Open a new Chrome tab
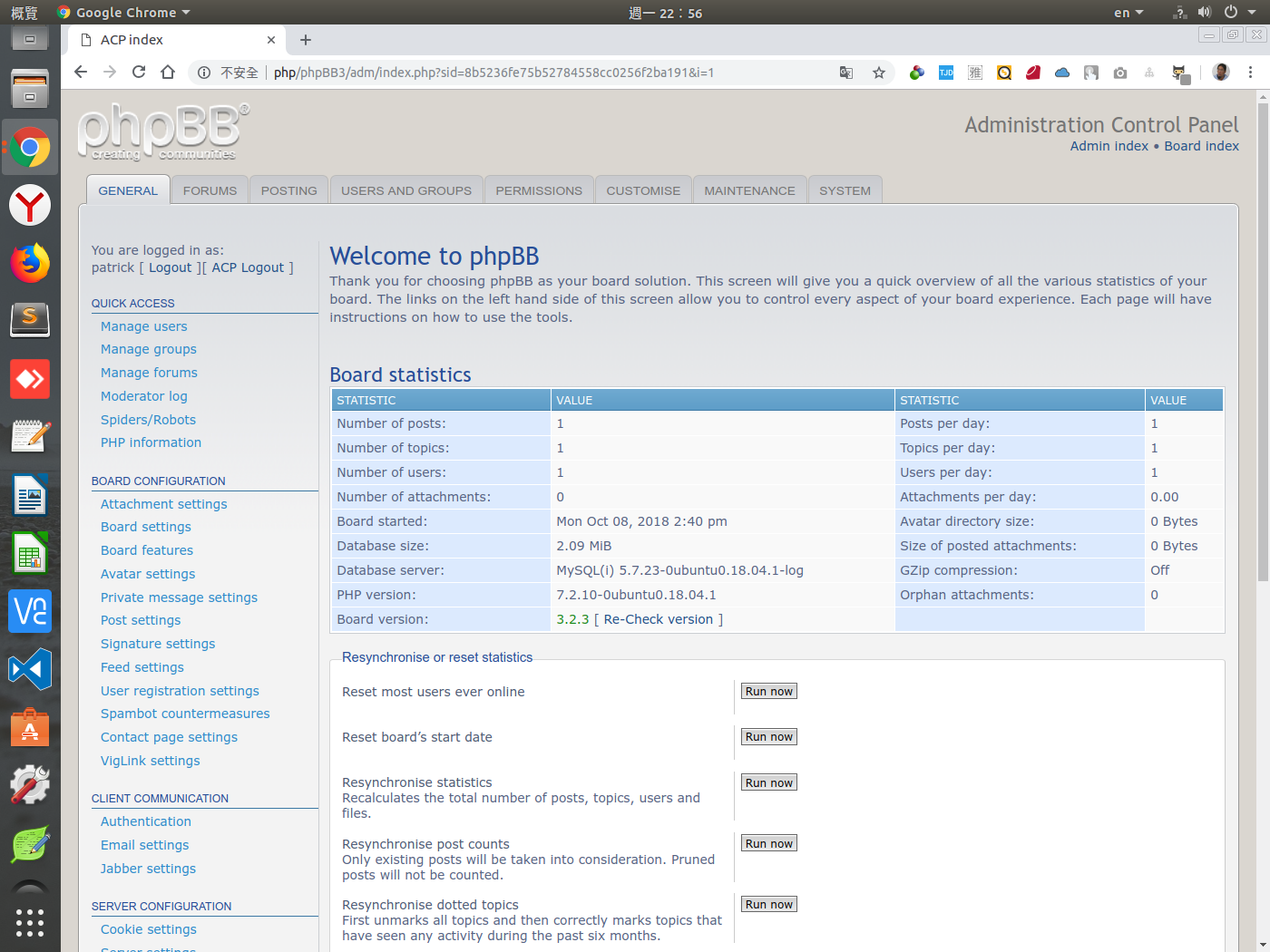Viewport: 1270px width, 952px height. [306, 40]
